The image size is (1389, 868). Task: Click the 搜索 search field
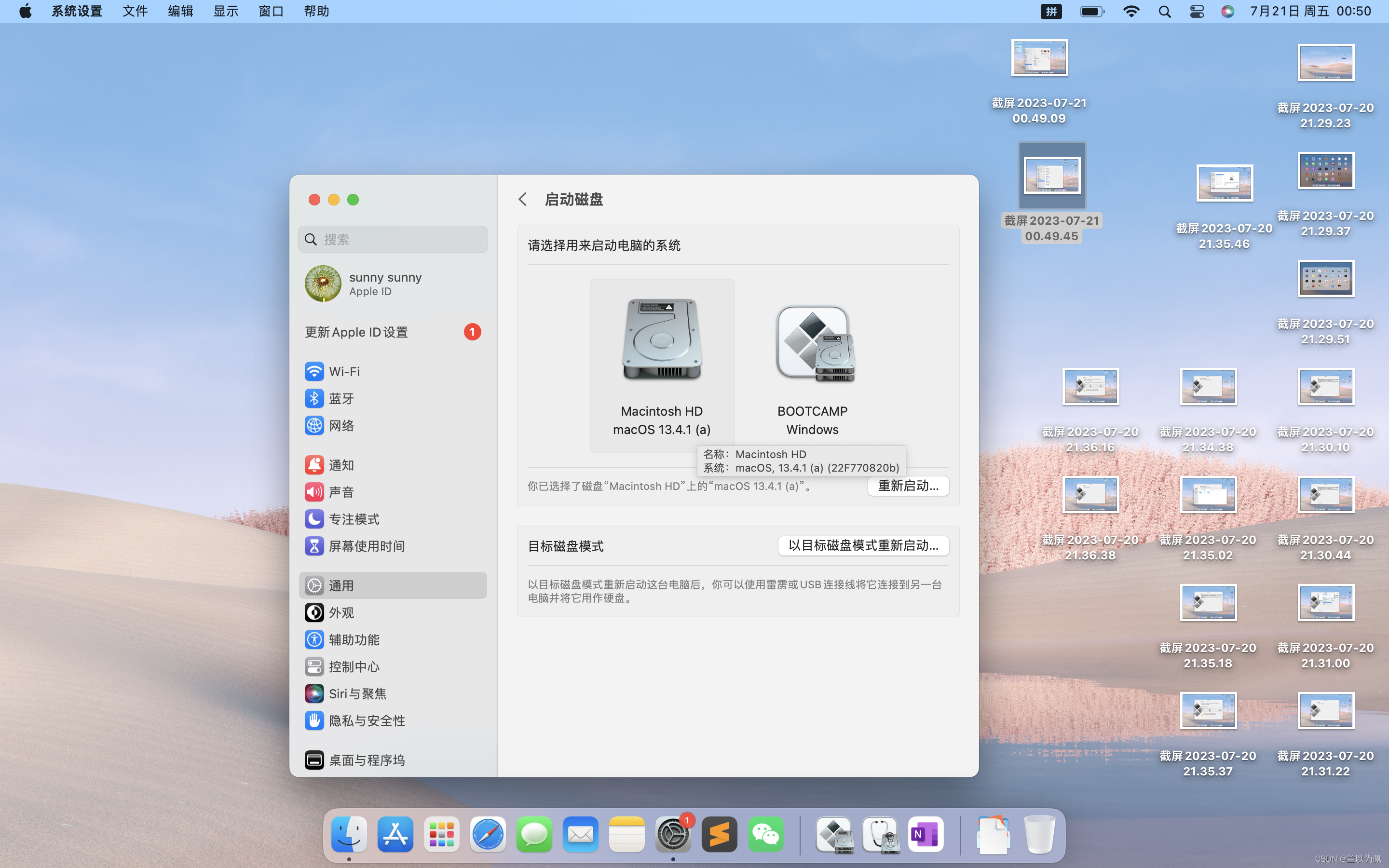pos(394,239)
